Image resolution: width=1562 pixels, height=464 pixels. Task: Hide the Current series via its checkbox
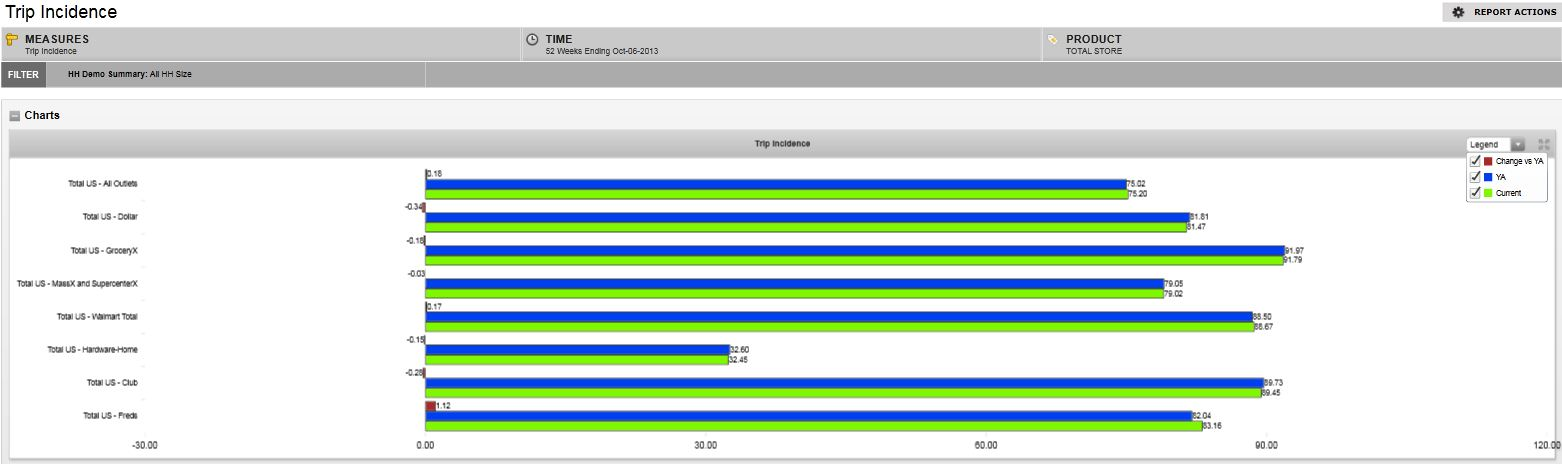pos(1475,193)
